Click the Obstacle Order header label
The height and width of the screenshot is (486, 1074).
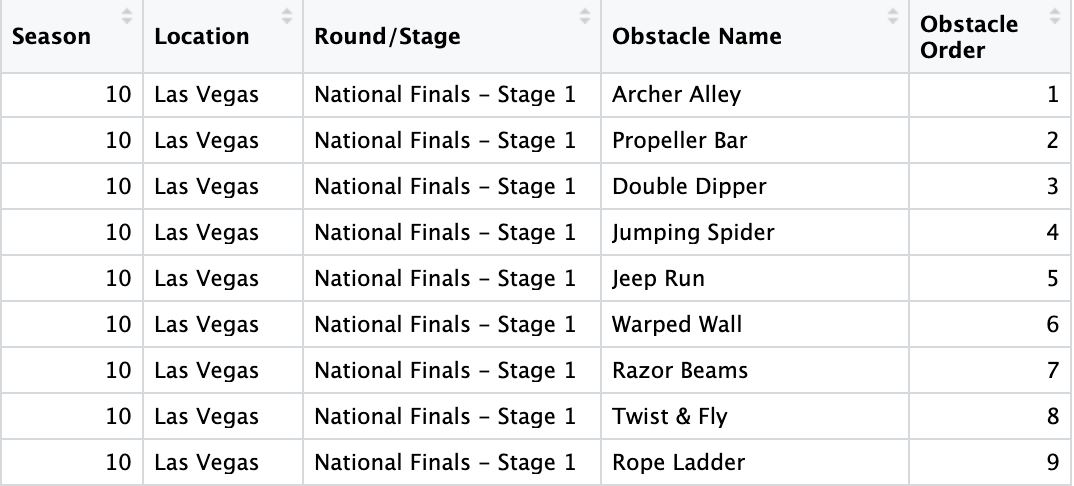969,37
